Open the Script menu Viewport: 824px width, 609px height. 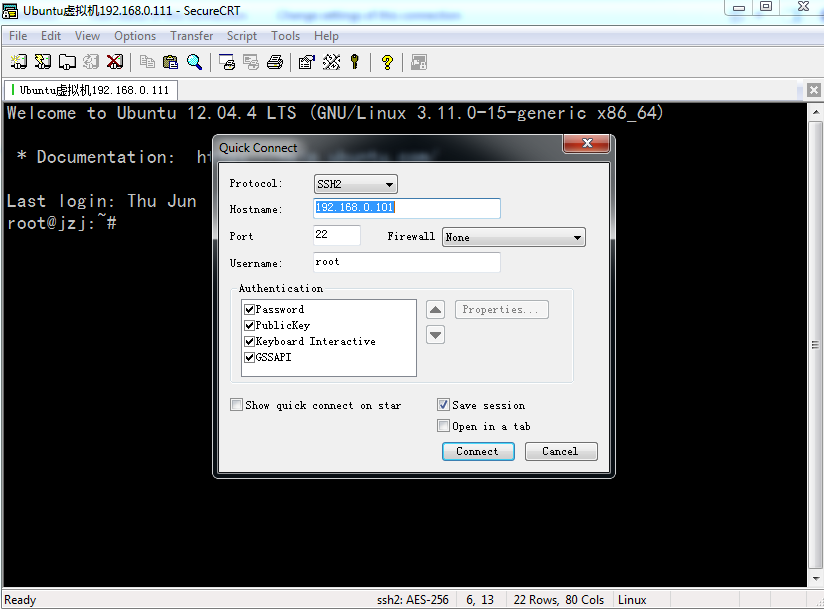242,36
